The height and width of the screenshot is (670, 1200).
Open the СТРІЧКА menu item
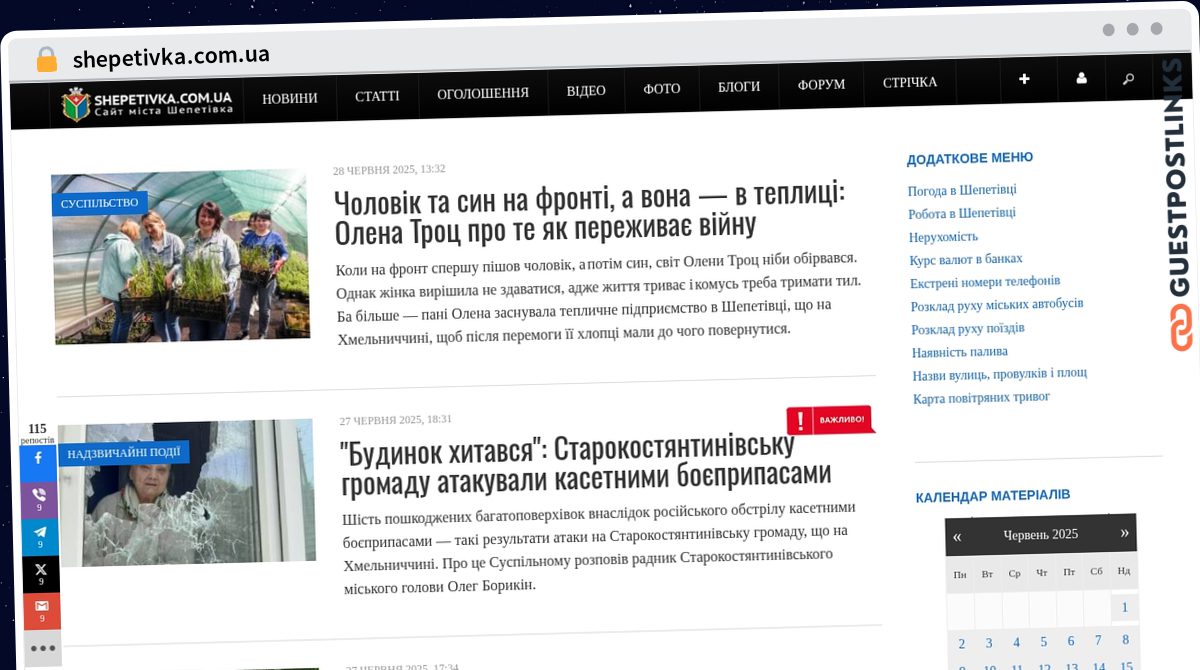(910, 82)
